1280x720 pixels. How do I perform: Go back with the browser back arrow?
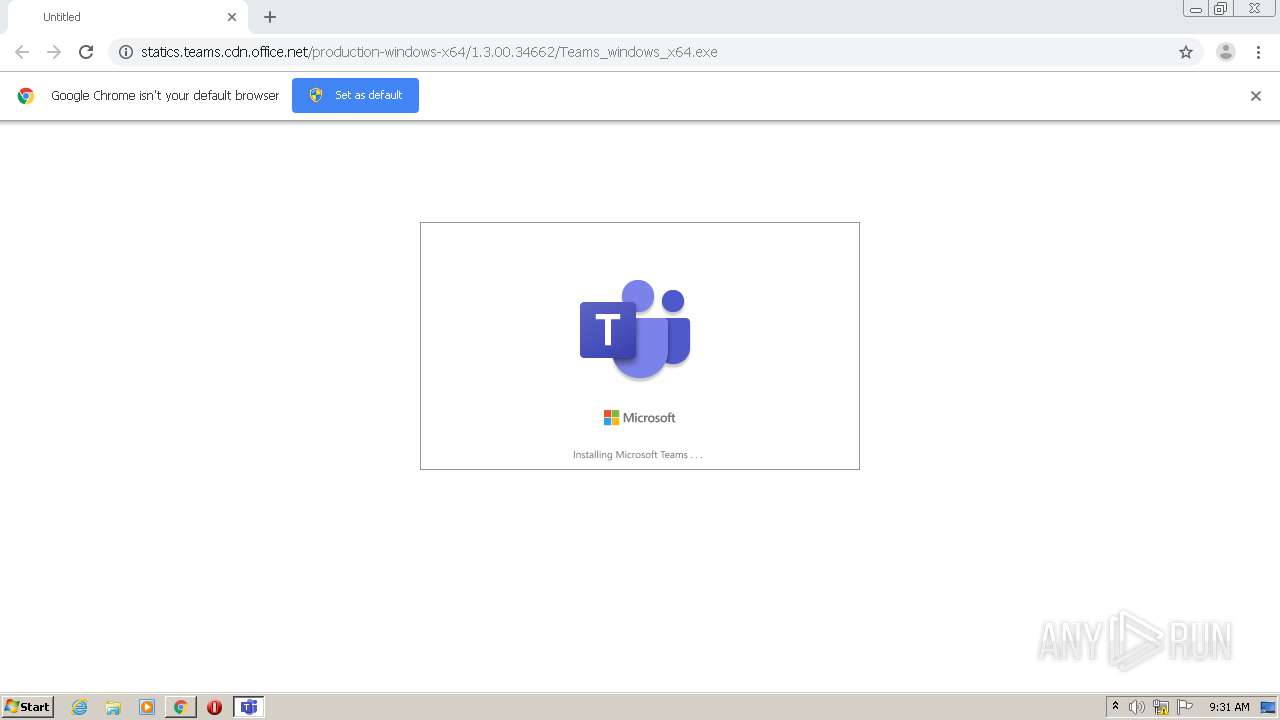22,52
